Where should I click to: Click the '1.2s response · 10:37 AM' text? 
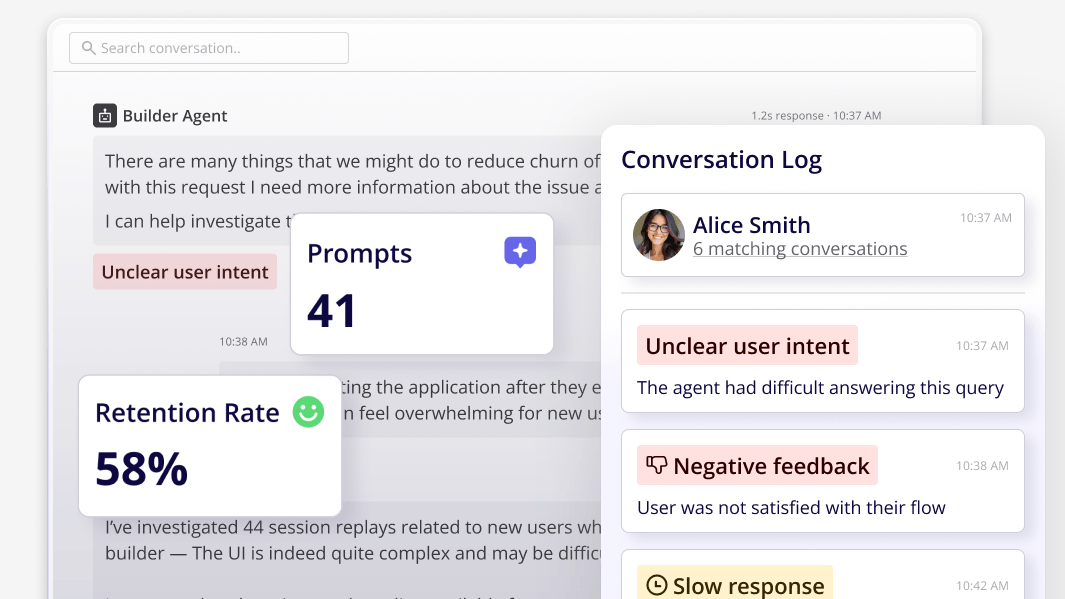816,116
